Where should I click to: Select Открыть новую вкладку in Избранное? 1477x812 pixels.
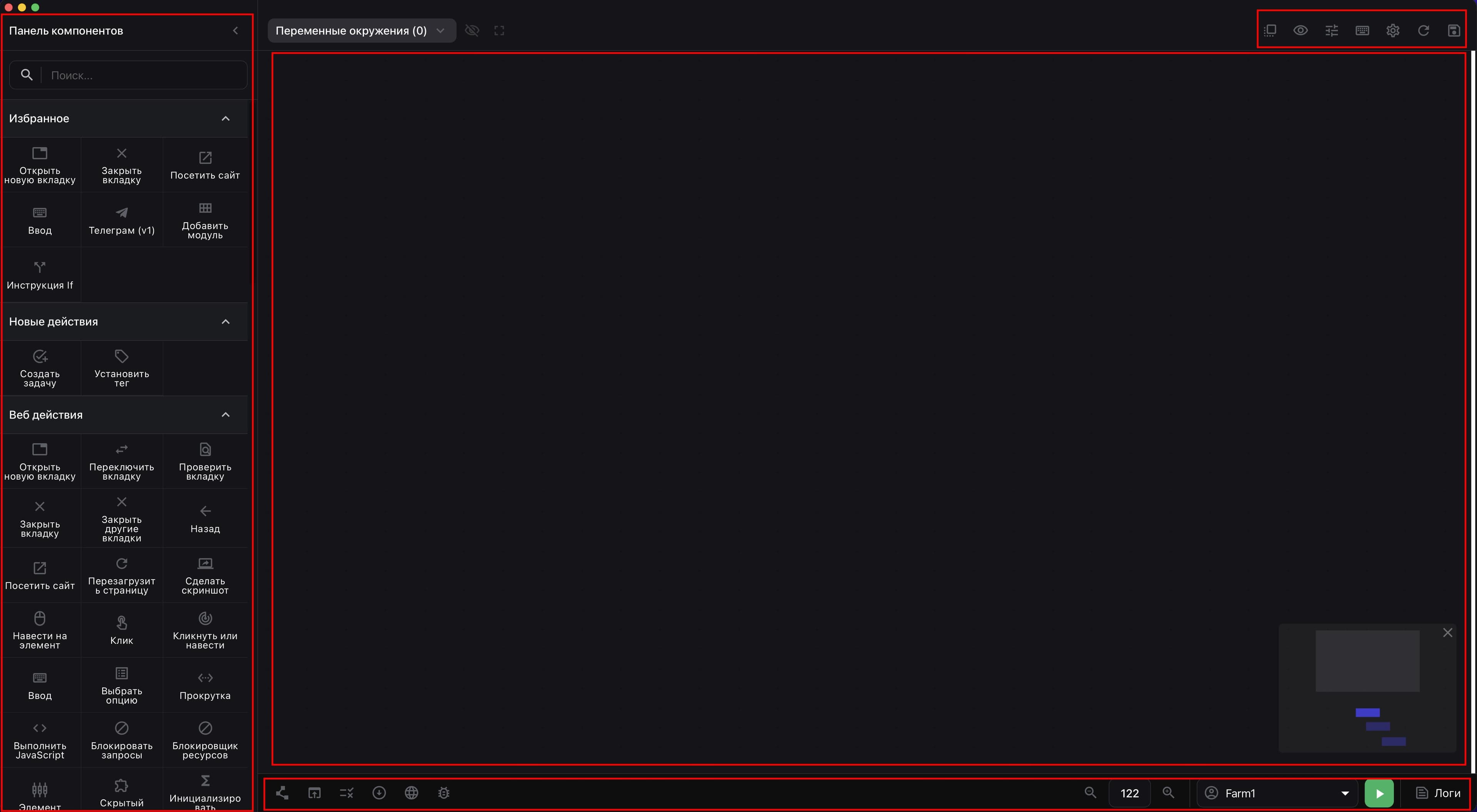point(40,165)
